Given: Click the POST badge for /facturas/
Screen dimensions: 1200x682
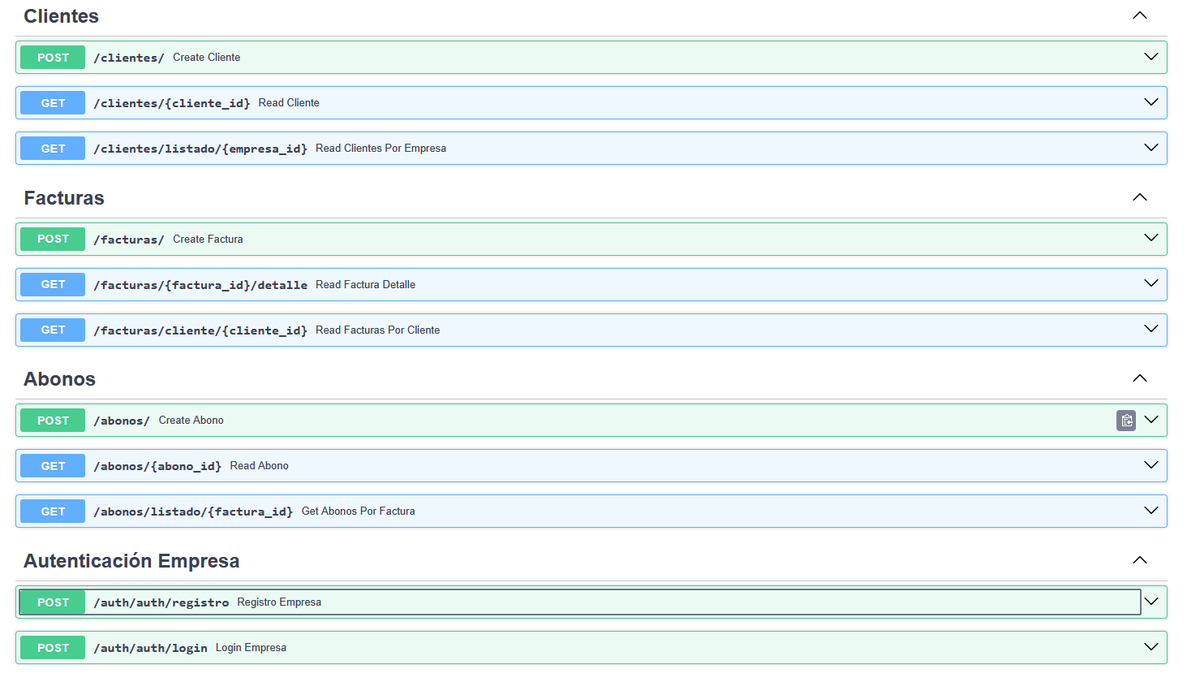Looking at the screenshot, I should pyautogui.click(x=53, y=239).
